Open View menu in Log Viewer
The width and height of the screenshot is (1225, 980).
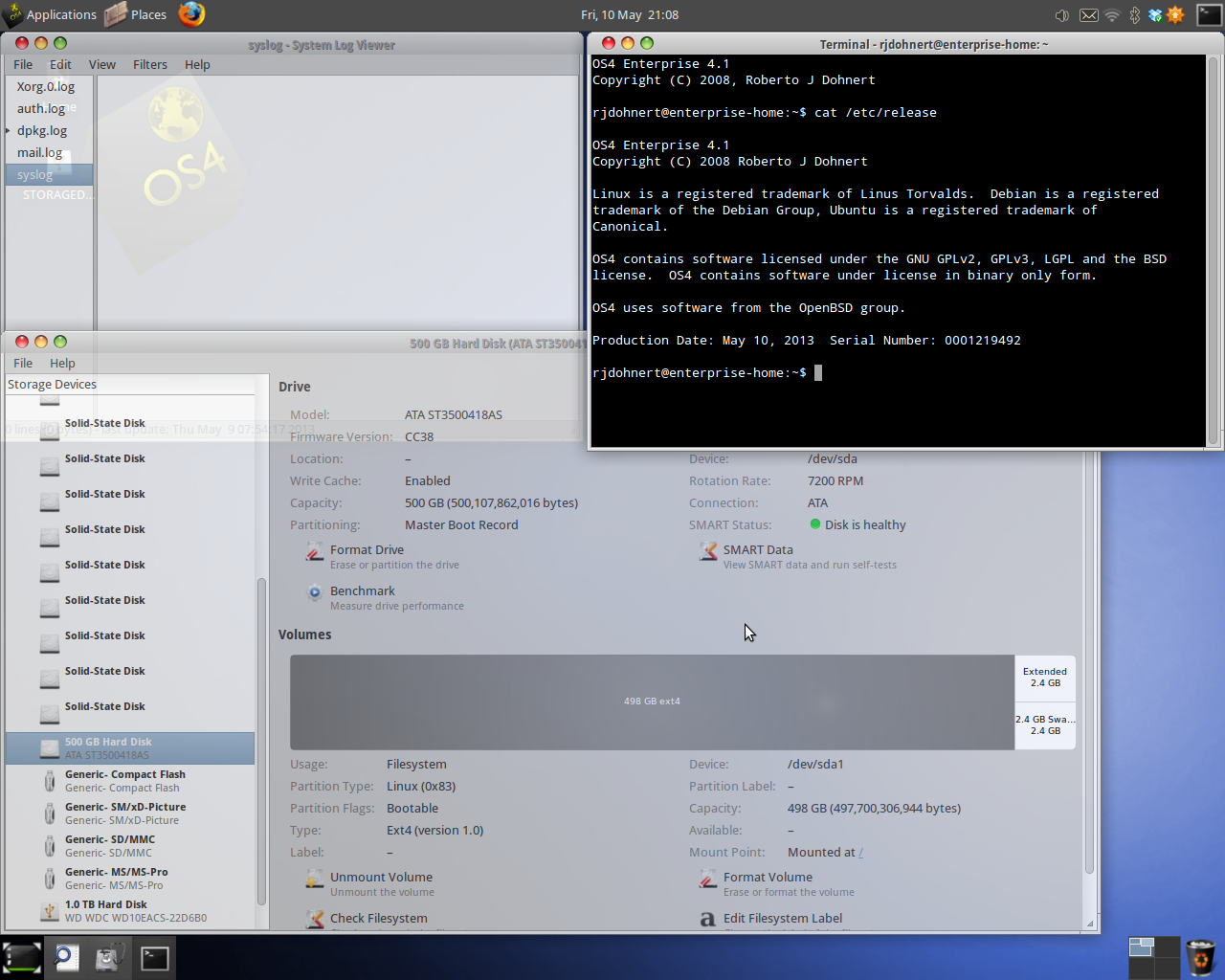point(102,65)
